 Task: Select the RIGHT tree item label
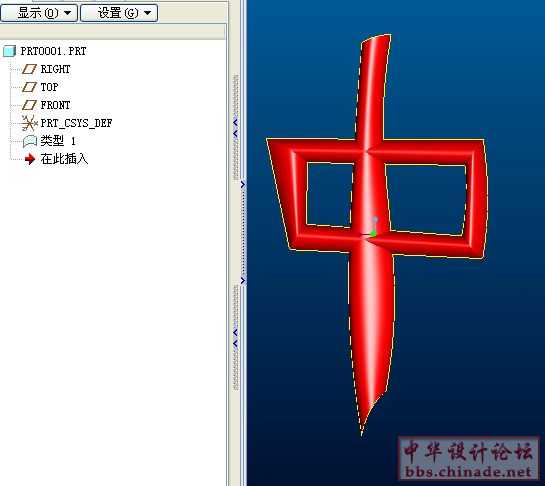tap(55, 69)
